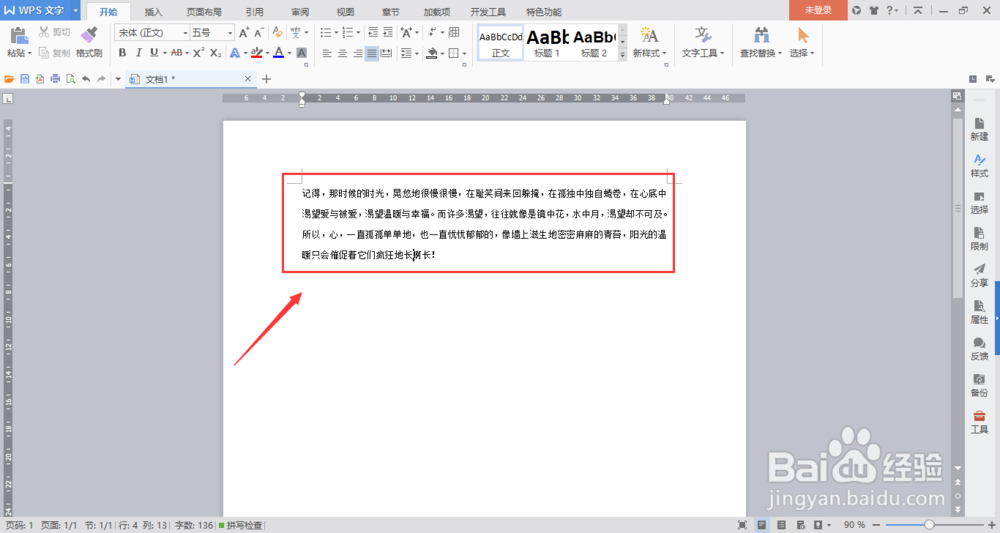Viewport: 1000px width, 533px height.
Task: Expand the bullets list dropdown arrow
Action: point(336,33)
